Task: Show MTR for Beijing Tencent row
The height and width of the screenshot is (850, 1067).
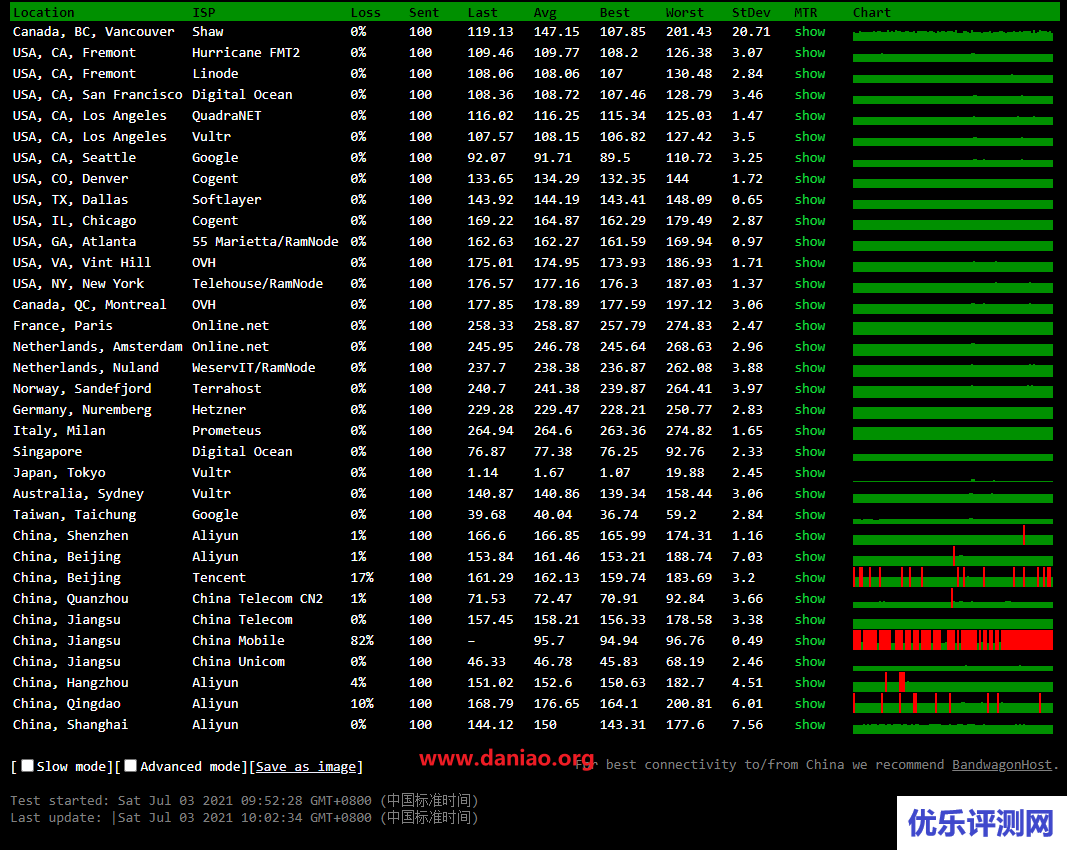Action: point(810,577)
